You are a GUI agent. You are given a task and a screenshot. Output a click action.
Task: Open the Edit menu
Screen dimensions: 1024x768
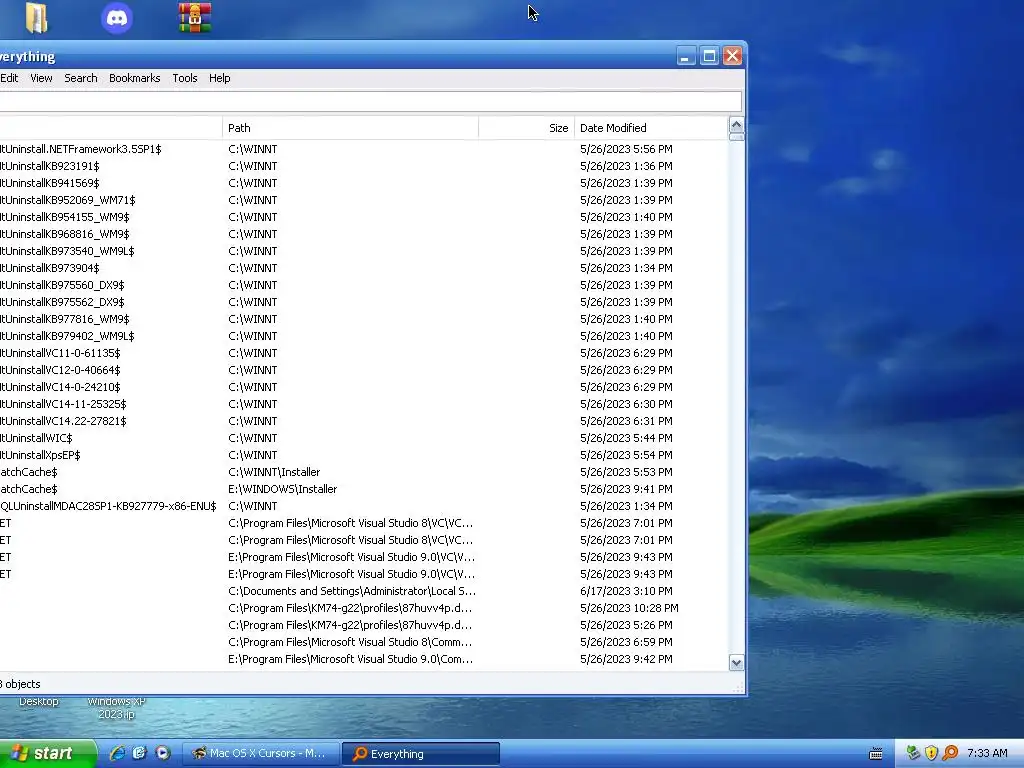point(9,78)
